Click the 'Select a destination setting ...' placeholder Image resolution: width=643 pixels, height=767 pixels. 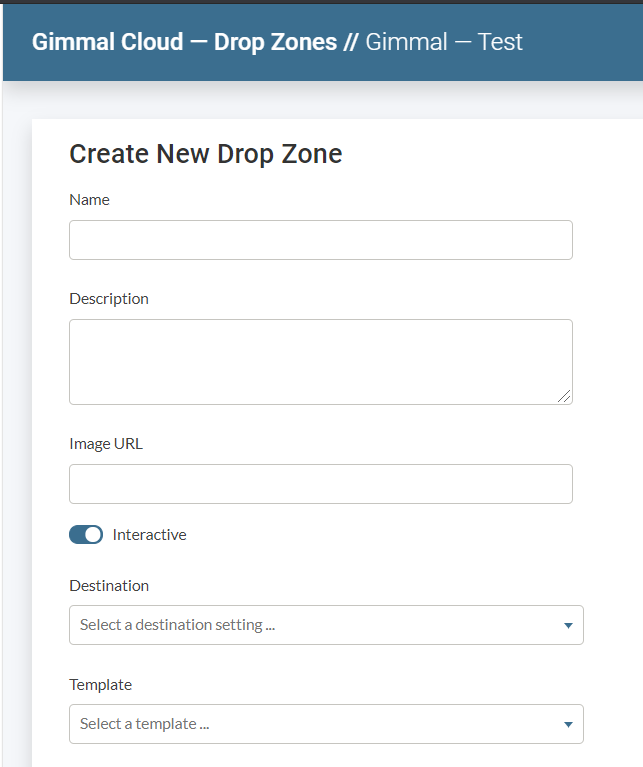click(177, 625)
